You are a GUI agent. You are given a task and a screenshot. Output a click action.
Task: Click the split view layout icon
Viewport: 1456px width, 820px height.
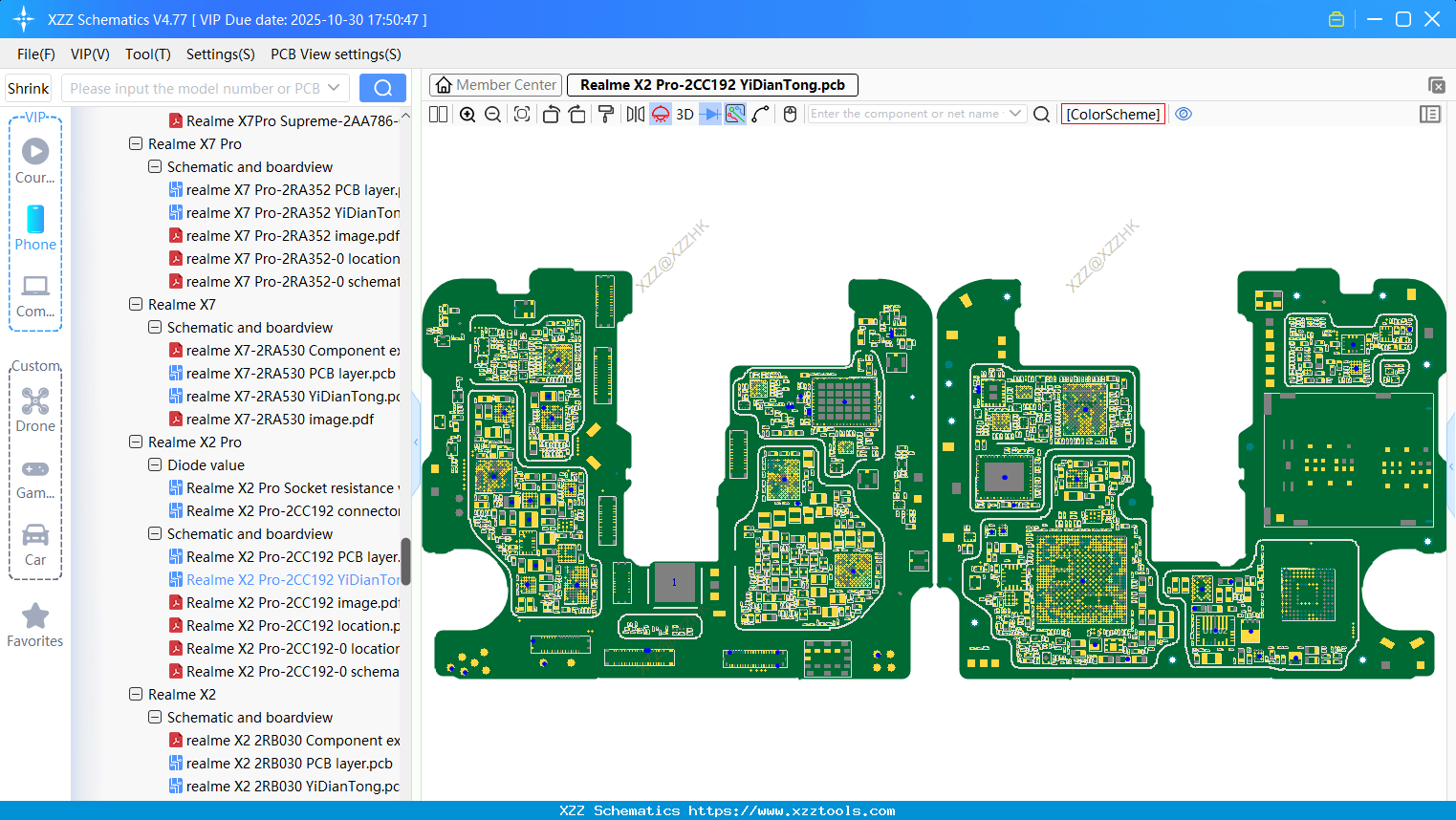(439, 115)
